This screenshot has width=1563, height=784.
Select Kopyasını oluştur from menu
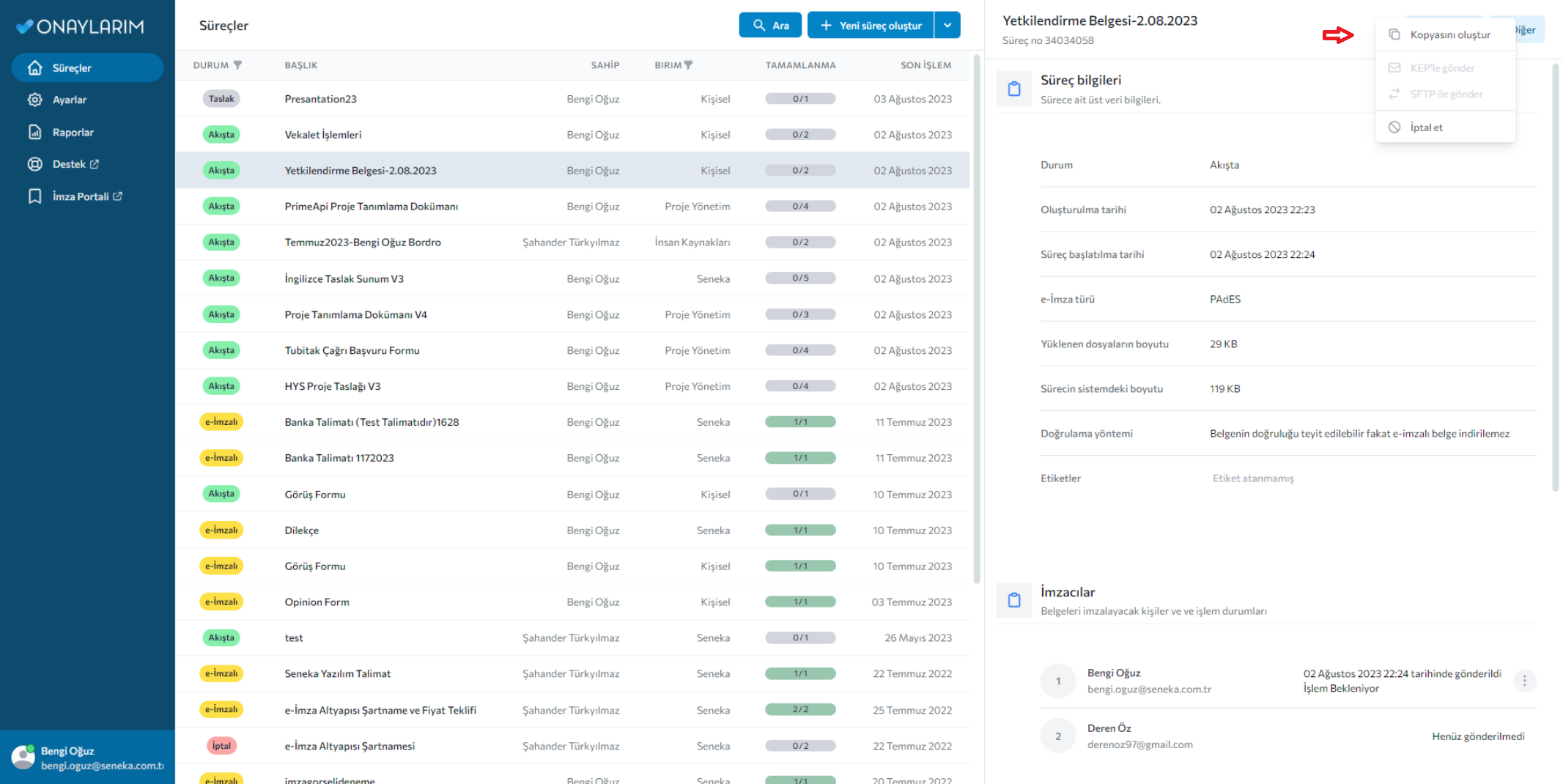coord(1449,34)
